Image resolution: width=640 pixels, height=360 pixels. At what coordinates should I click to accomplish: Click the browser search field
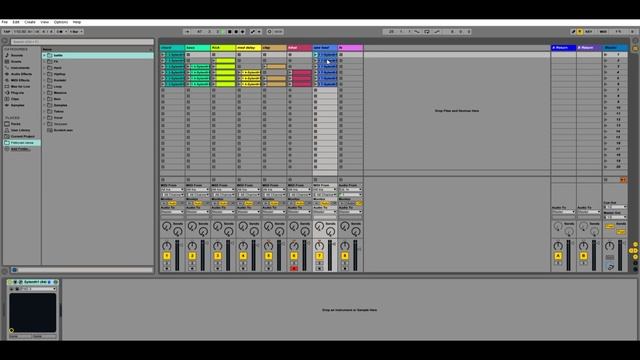coord(82,42)
